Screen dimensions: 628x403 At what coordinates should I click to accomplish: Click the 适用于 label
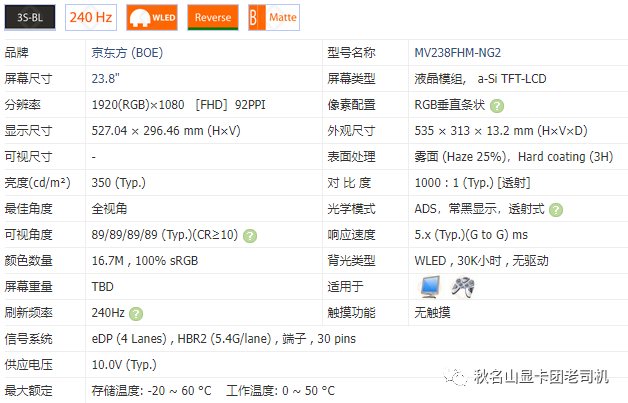[x=345, y=287]
